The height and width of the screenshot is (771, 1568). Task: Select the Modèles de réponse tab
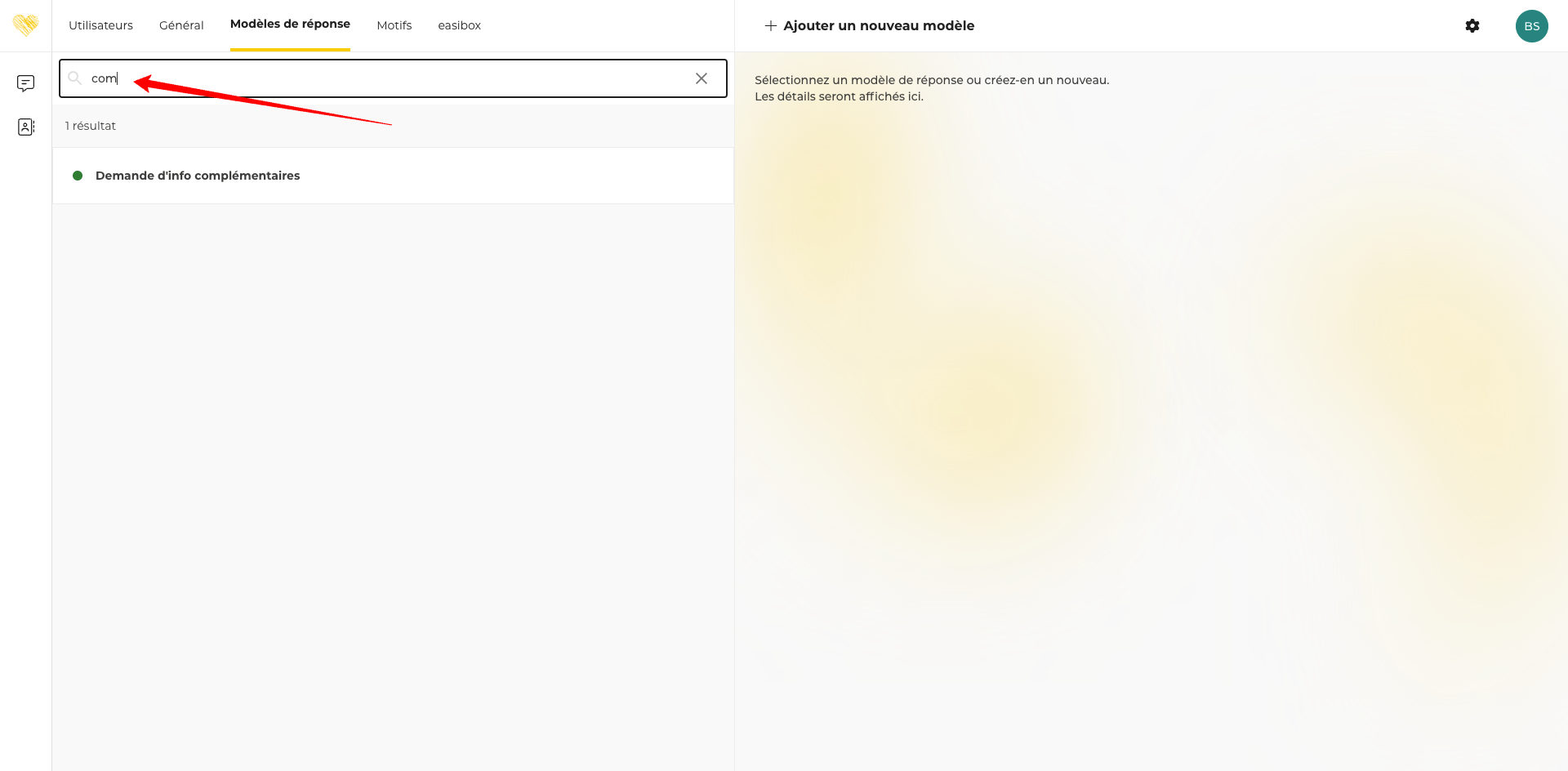click(290, 25)
